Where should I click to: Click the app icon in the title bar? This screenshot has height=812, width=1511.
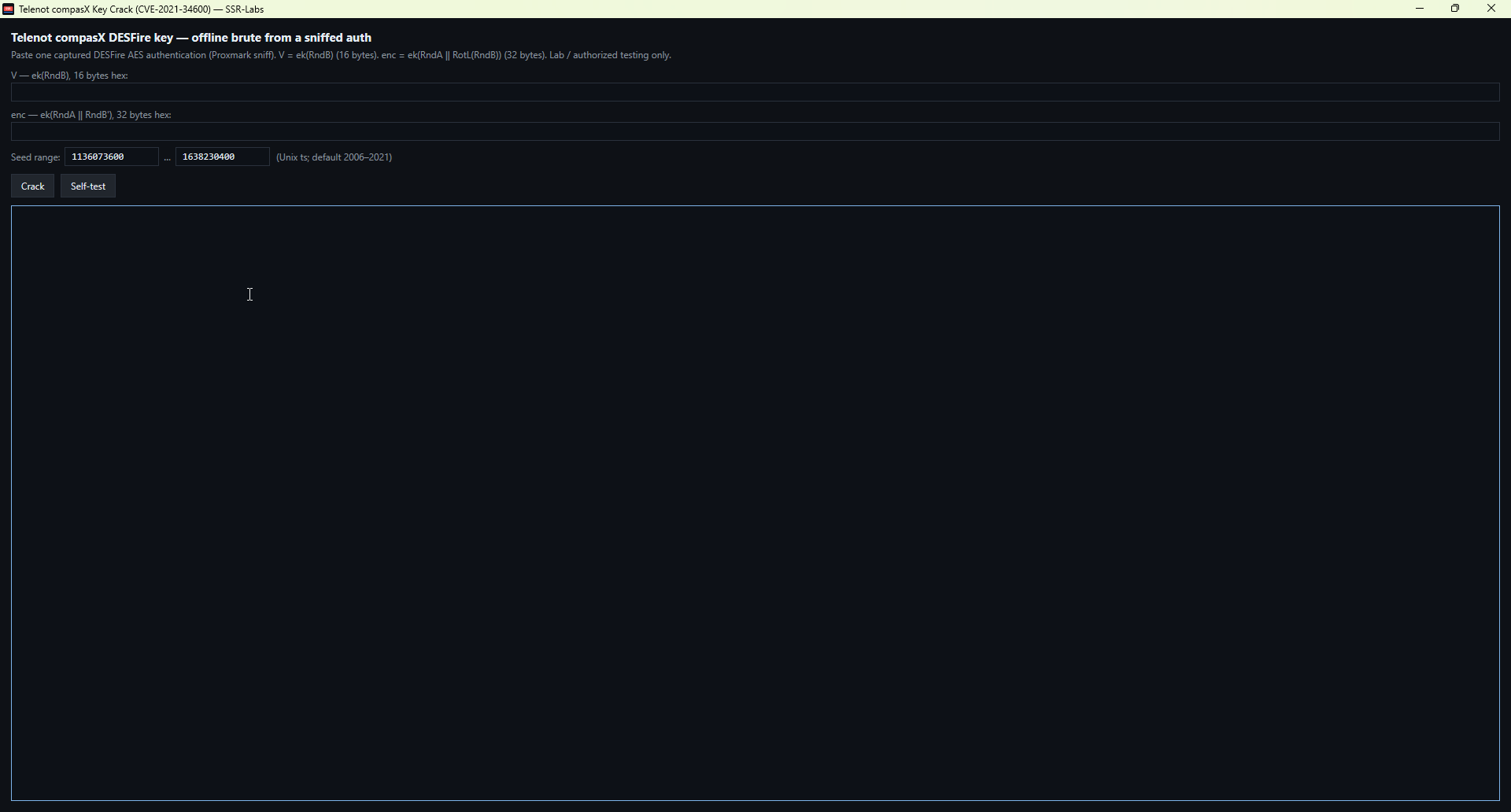[x=9, y=9]
